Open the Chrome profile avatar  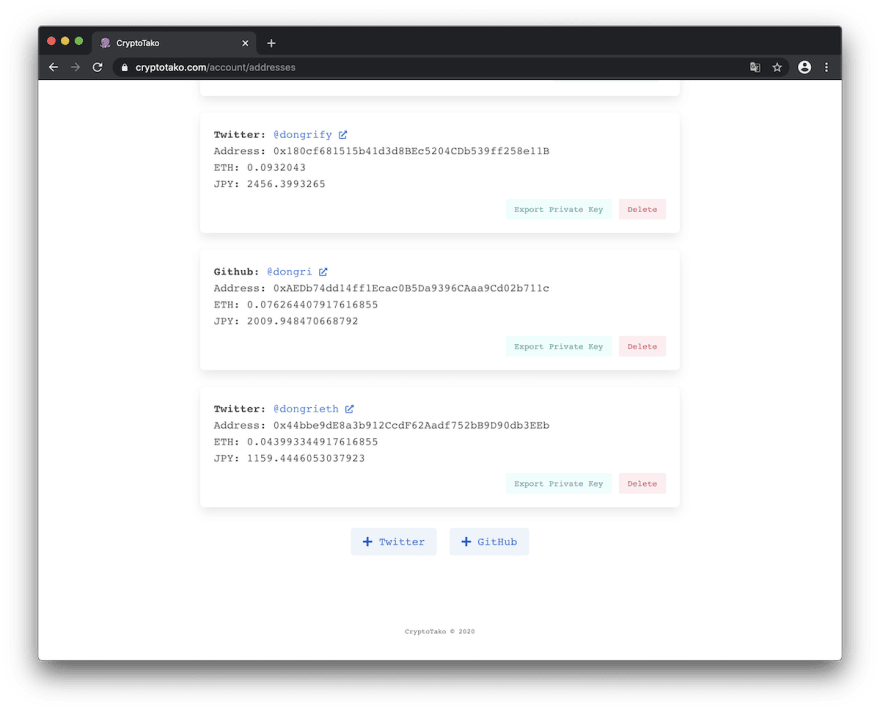click(x=804, y=67)
